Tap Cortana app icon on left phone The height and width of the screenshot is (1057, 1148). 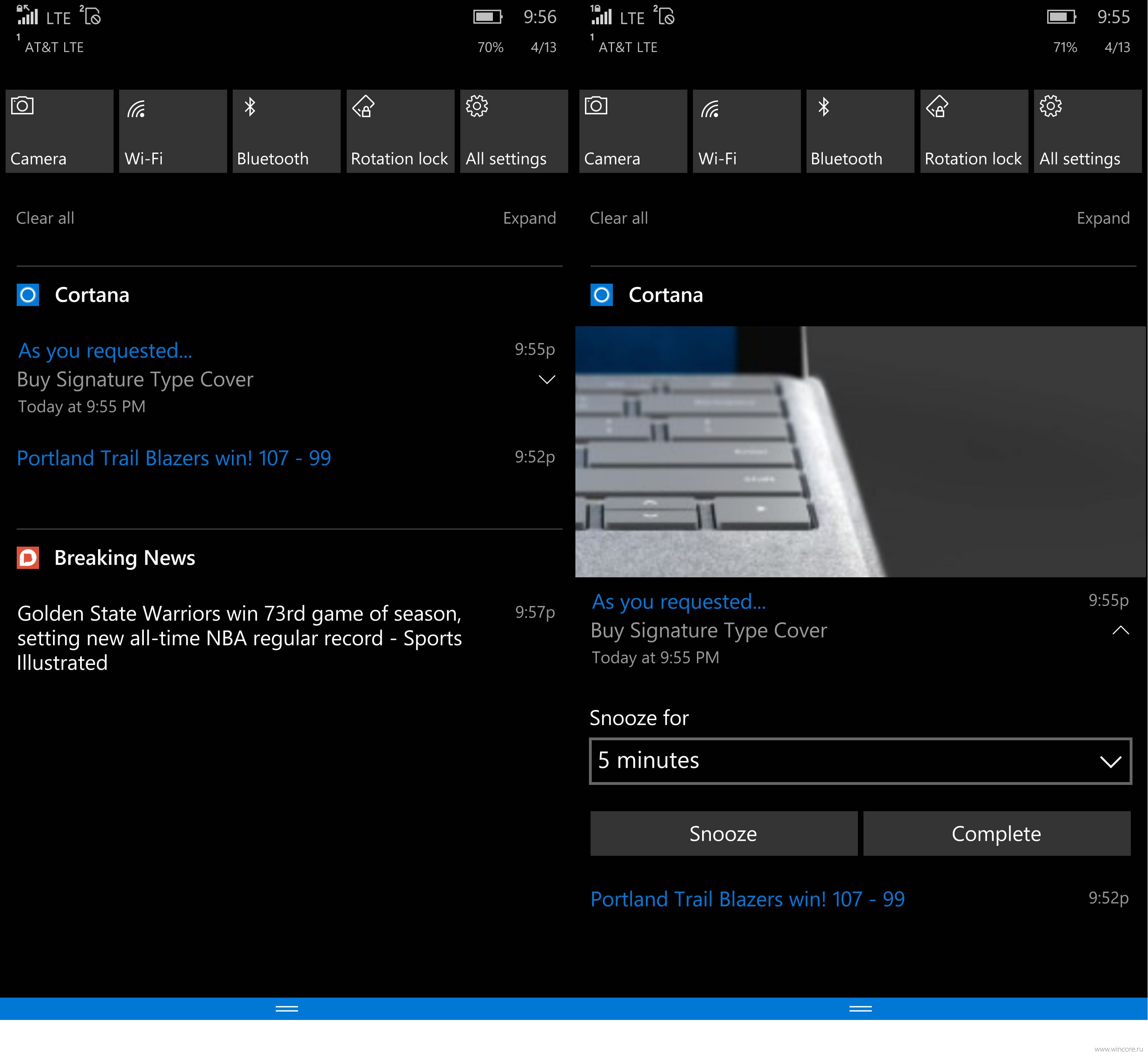(x=28, y=295)
